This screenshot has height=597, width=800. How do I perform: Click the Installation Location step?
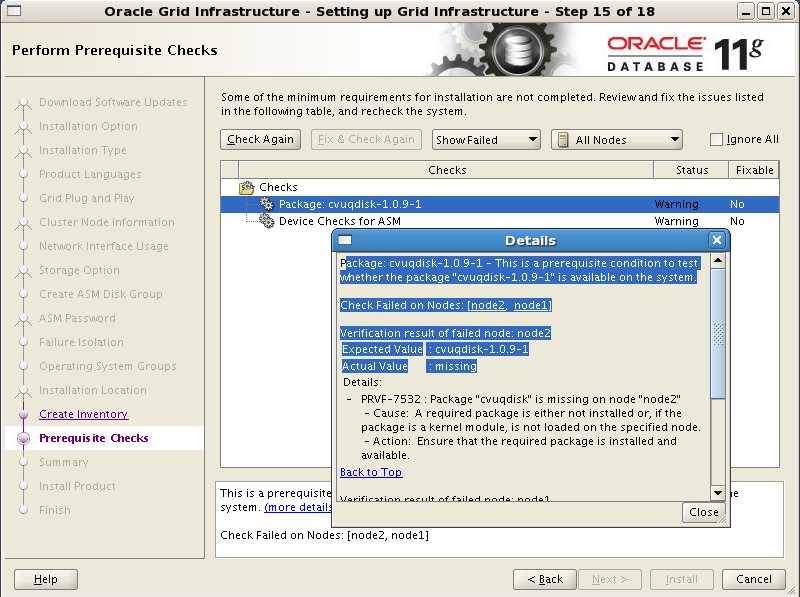pos(93,390)
